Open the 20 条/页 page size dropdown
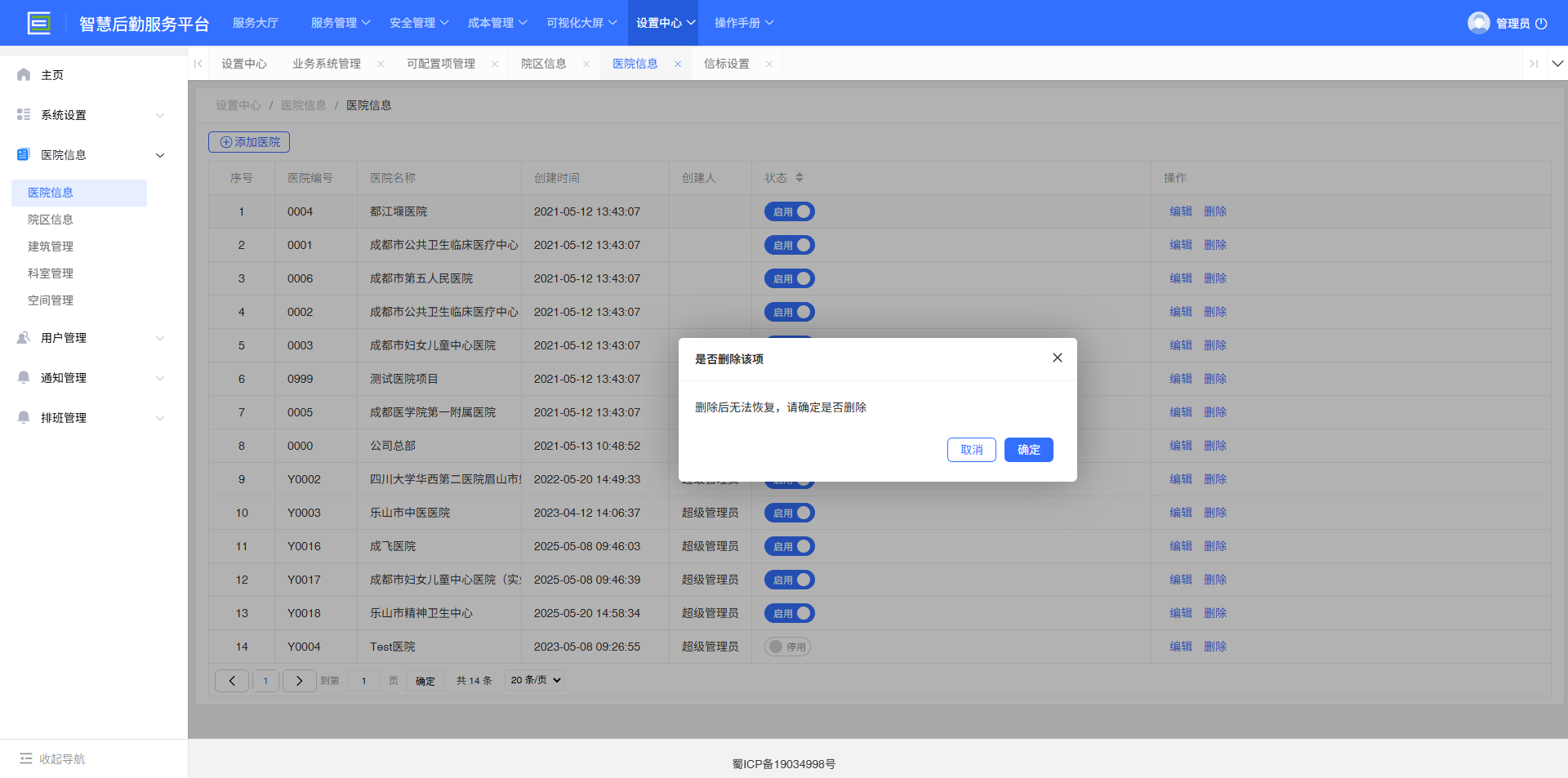Viewport: 1568px width, 778px height. pyautogui.click(x=535, y=680)
